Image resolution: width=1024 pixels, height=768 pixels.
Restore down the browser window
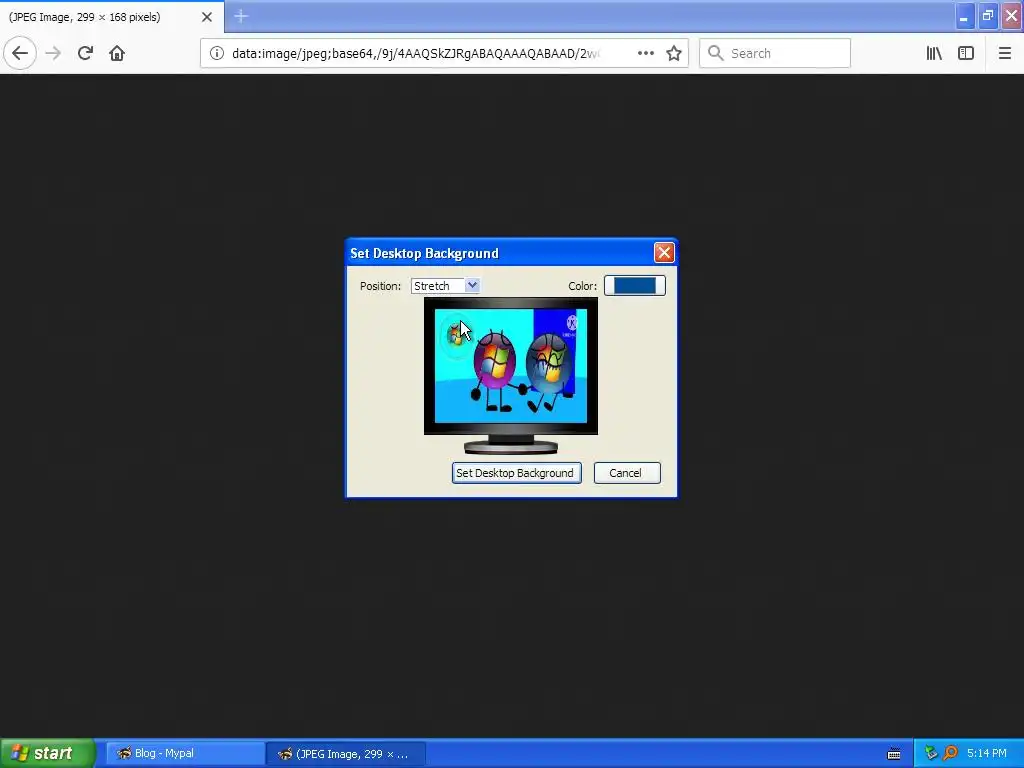pyautogui.click(x=987, y=16)
